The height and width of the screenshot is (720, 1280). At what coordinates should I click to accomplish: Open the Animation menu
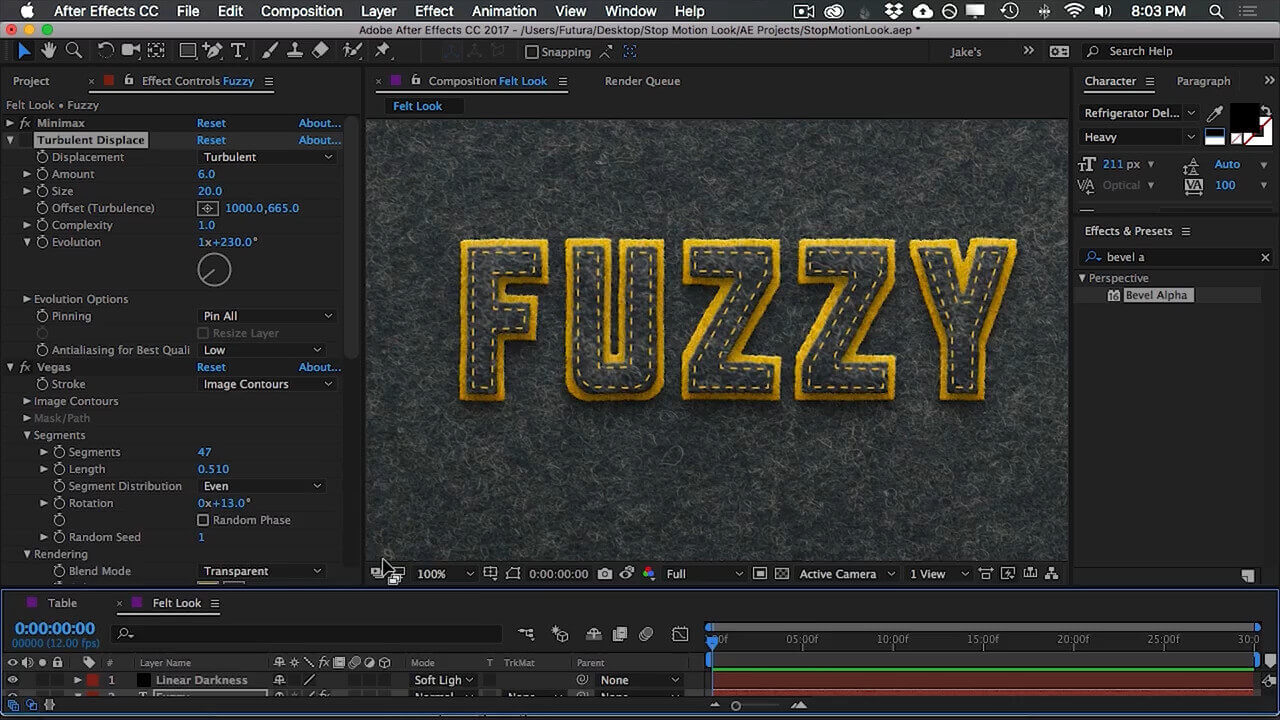point(504,11)
